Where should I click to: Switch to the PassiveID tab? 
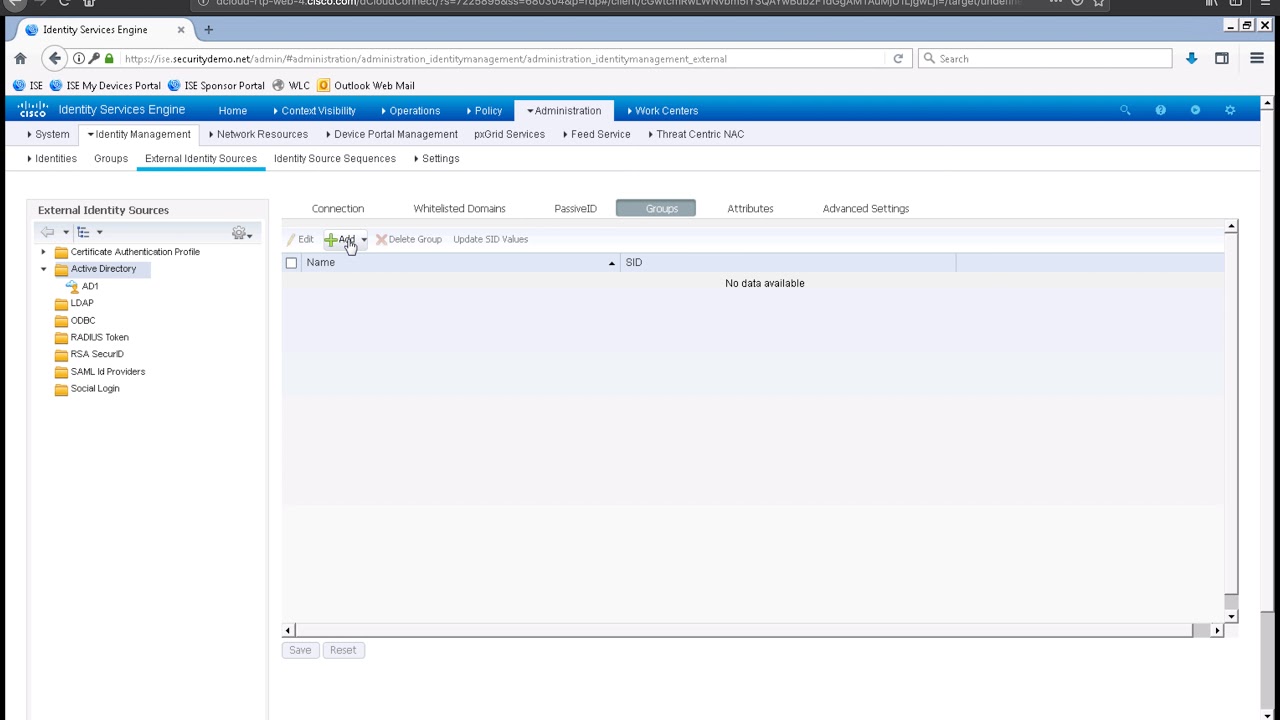[575, 209]
